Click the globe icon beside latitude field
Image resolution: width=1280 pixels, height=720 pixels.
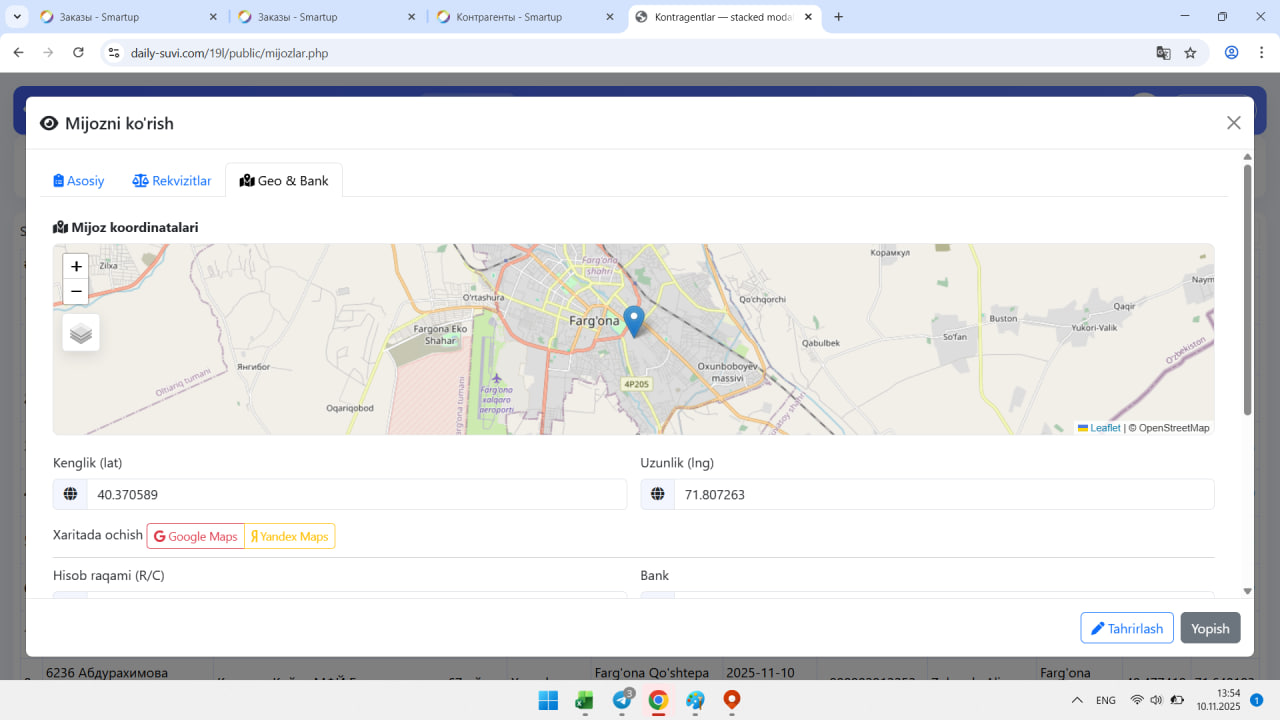point(70,494)
